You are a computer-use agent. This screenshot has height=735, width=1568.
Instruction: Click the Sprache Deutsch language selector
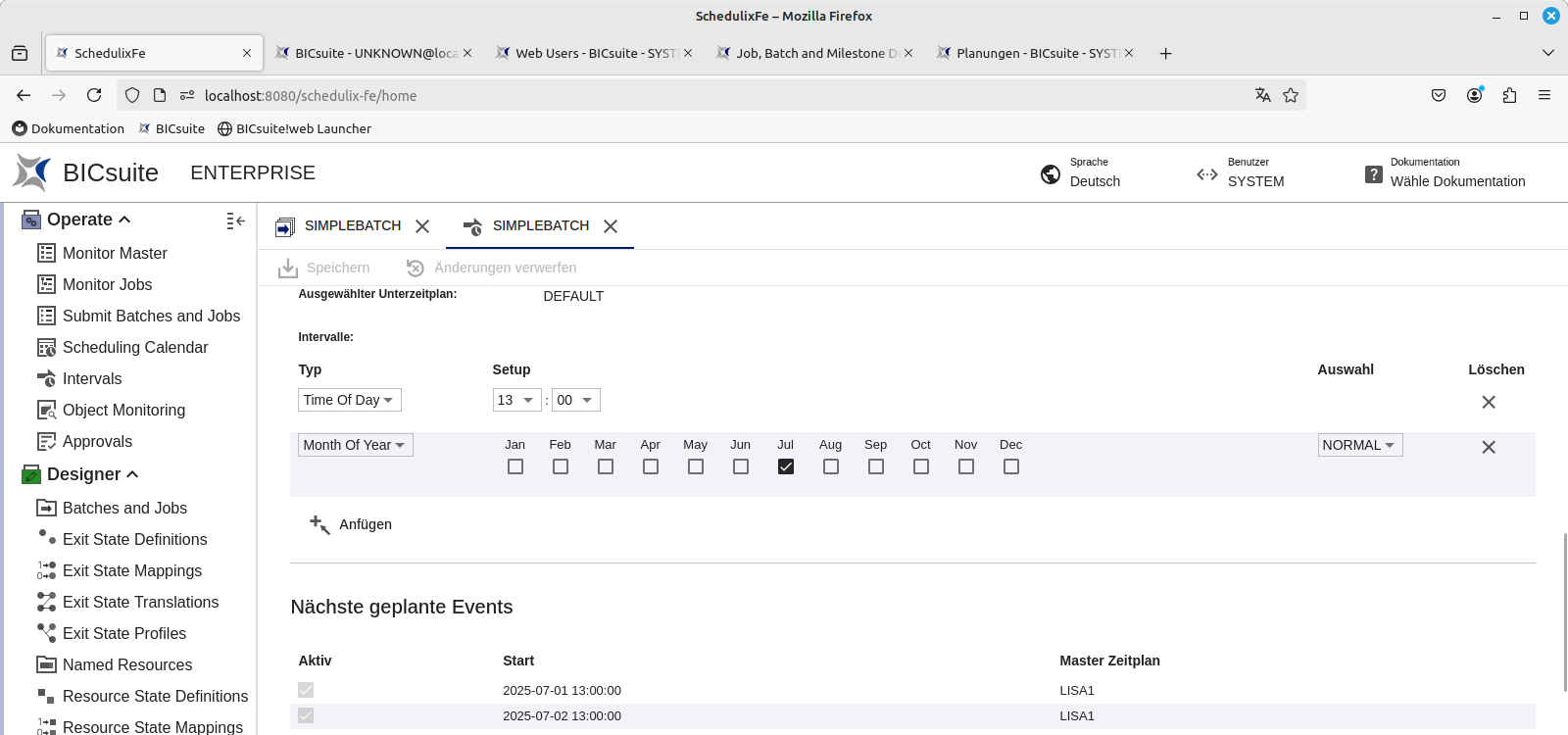click(1081, 173)
